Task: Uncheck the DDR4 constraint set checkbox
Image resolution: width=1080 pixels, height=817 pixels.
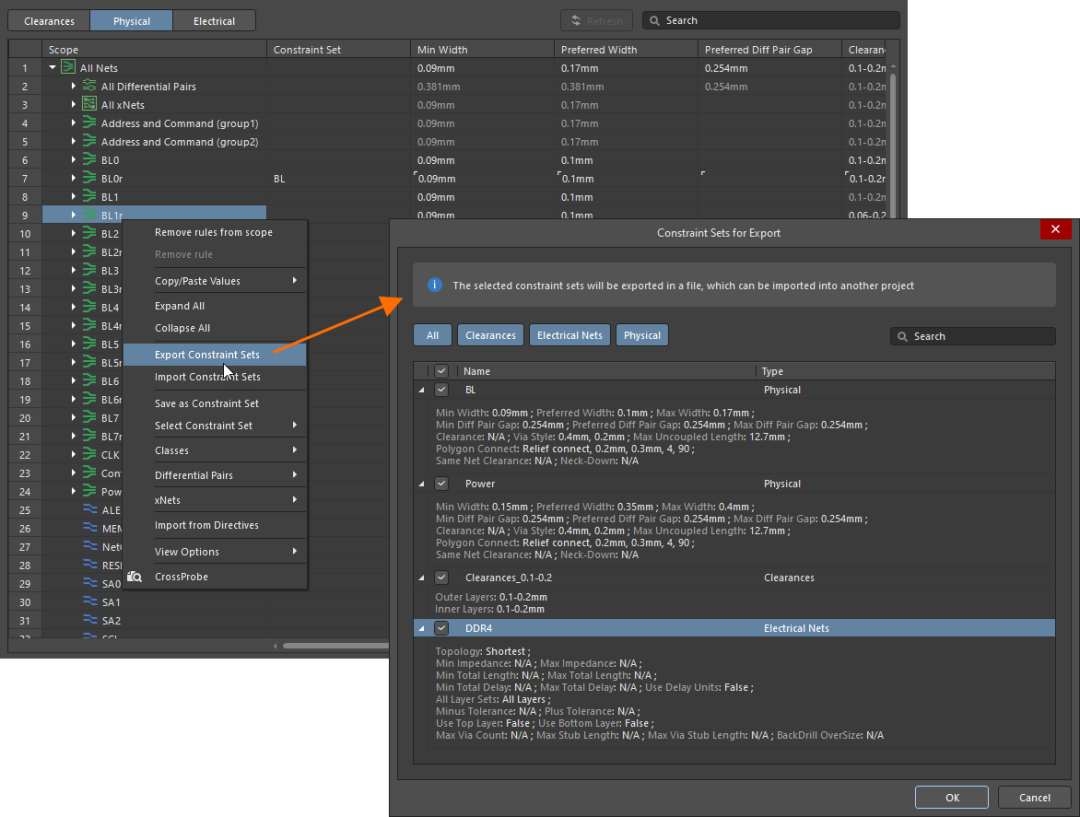Action: [x=442, y=628]
